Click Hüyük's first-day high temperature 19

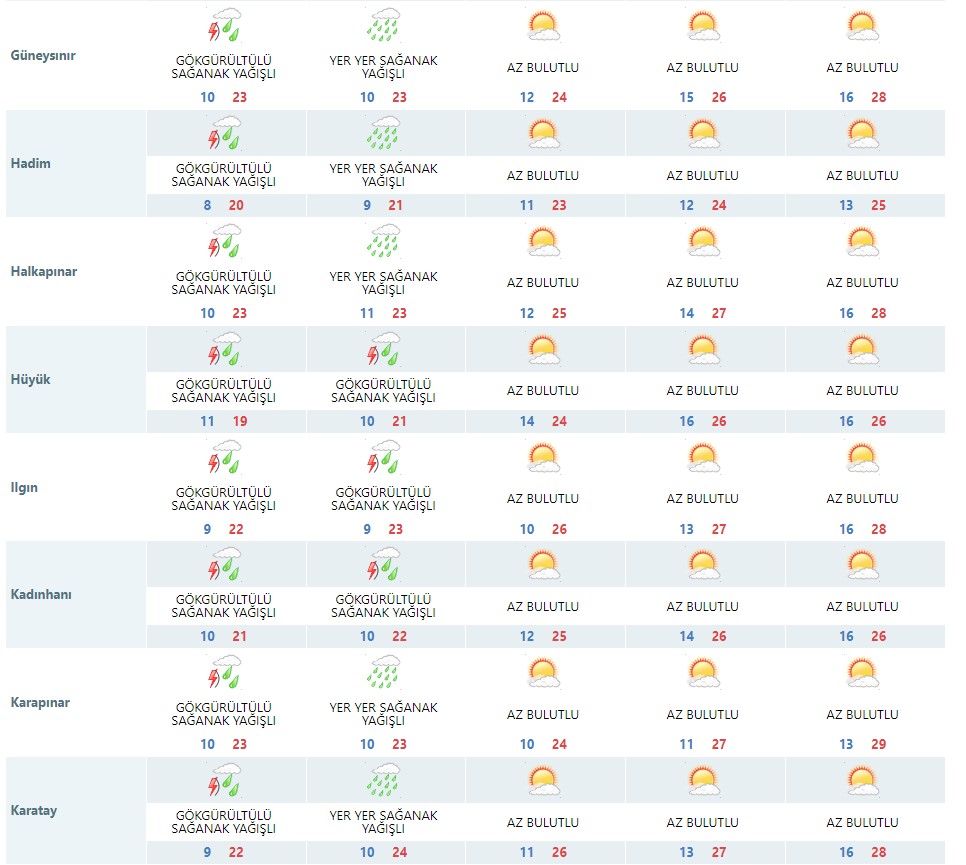(x=240, y=421)
